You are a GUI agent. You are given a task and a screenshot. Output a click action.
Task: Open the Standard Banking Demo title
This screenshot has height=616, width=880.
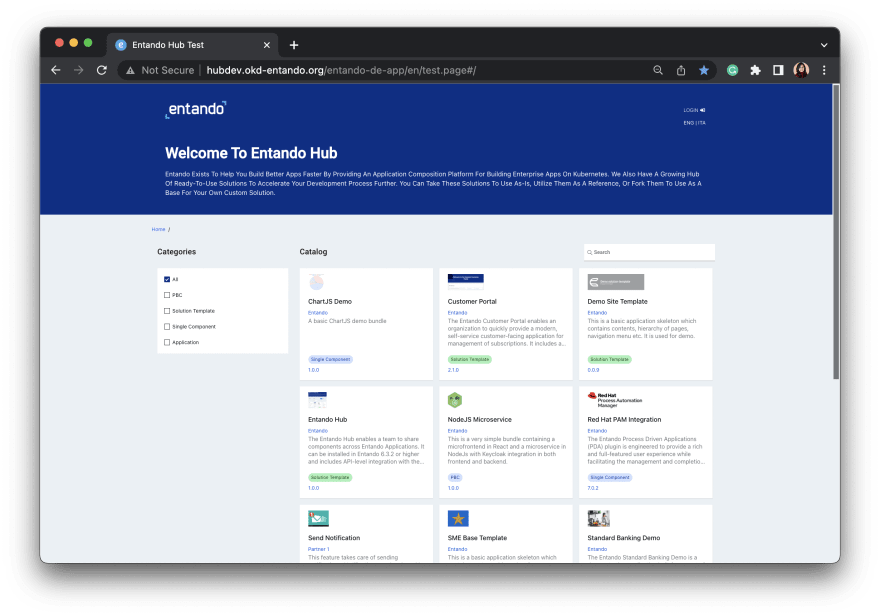(x=624, y=538)
